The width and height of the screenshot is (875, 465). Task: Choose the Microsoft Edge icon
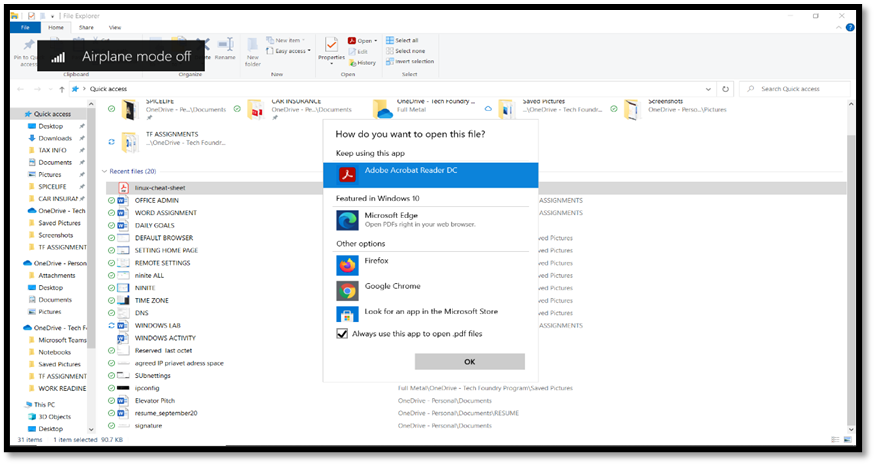click(347, 220)
